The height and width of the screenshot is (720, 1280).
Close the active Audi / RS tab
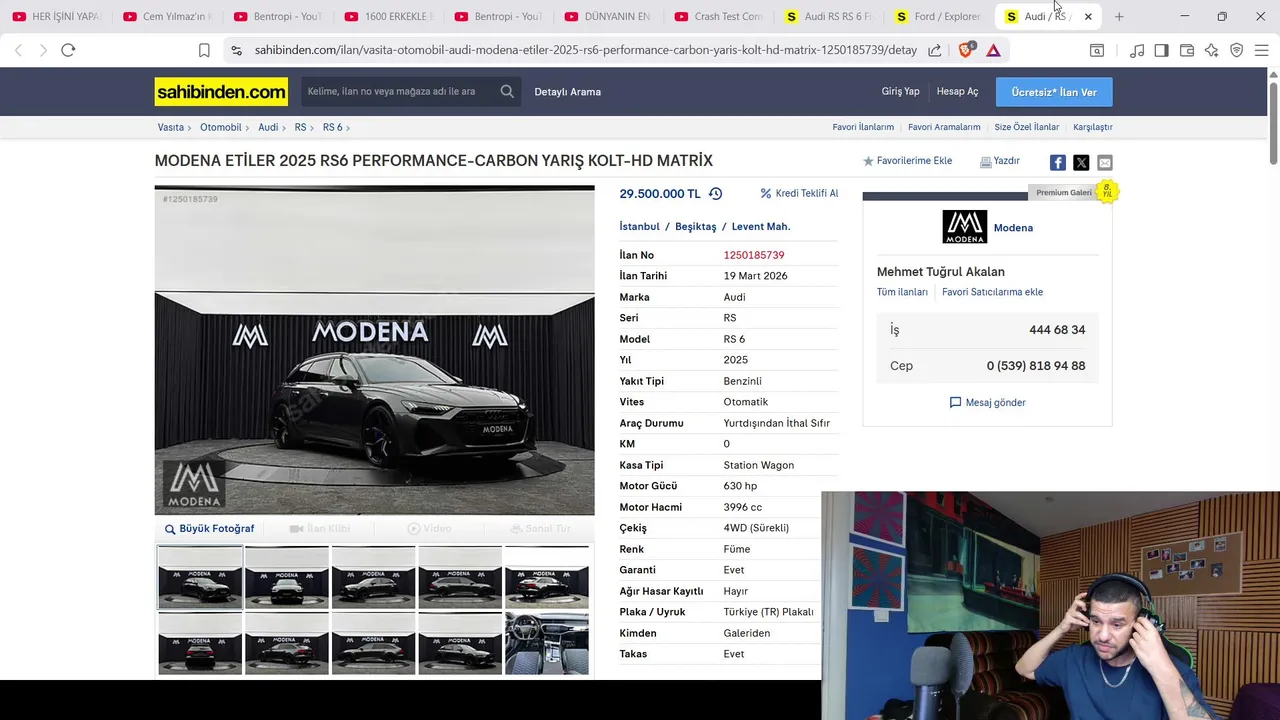coord(1088,16)
